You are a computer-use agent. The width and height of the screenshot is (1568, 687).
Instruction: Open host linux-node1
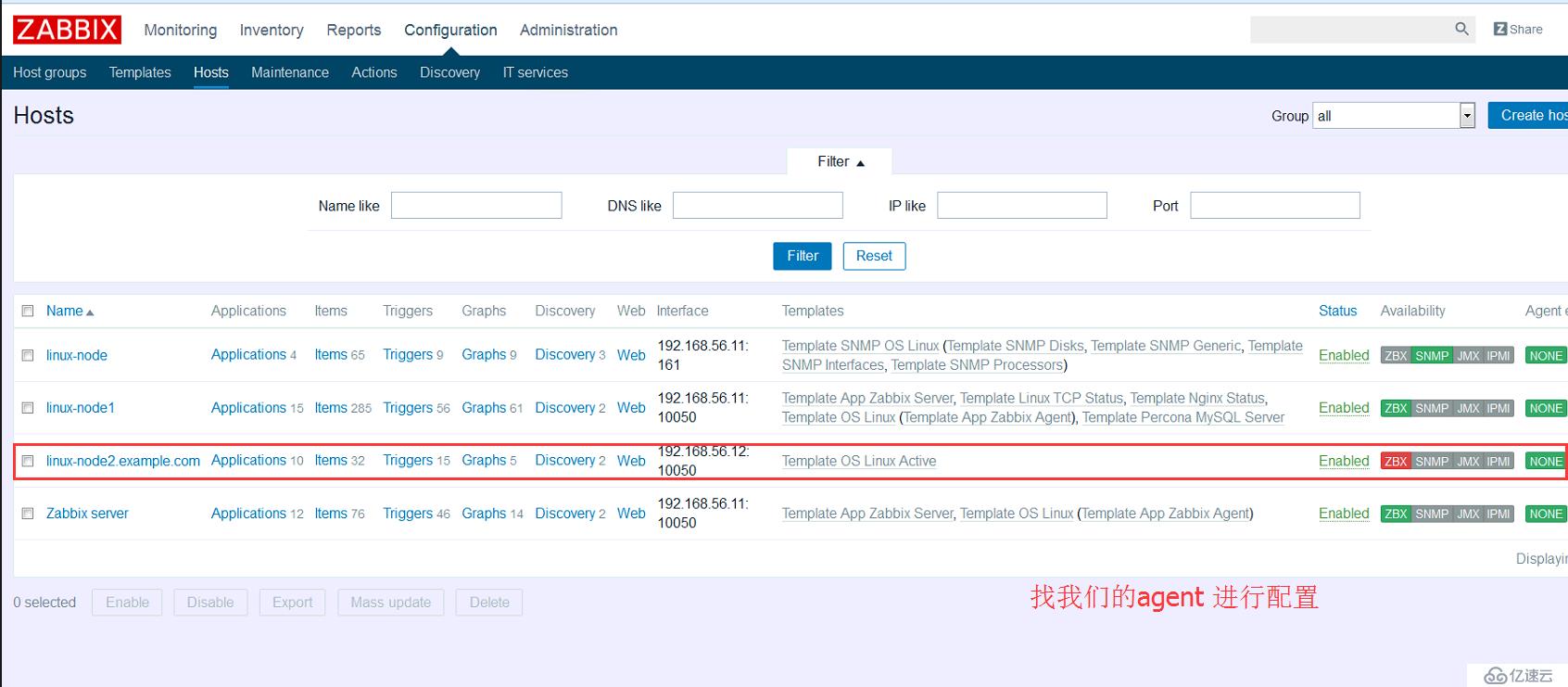click(81, 408)
